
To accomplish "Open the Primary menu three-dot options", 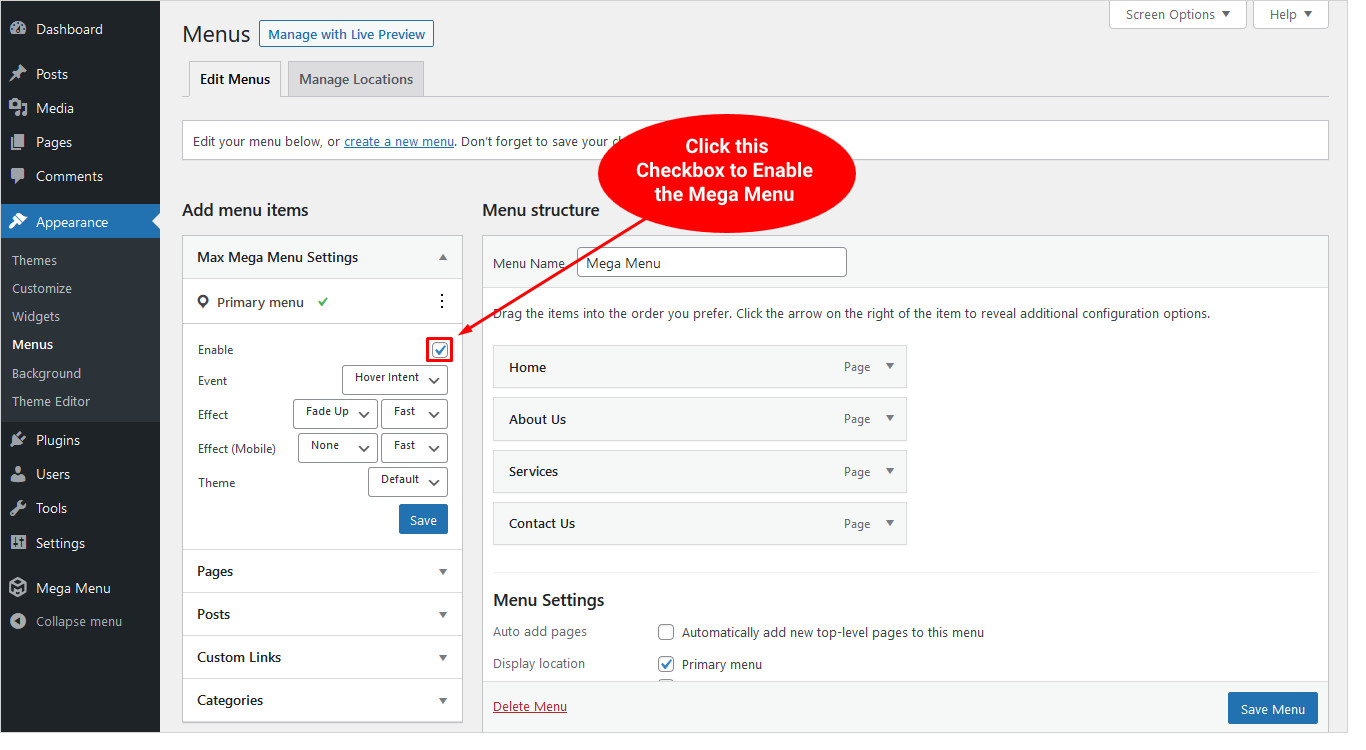I will [x=442, y=301].
